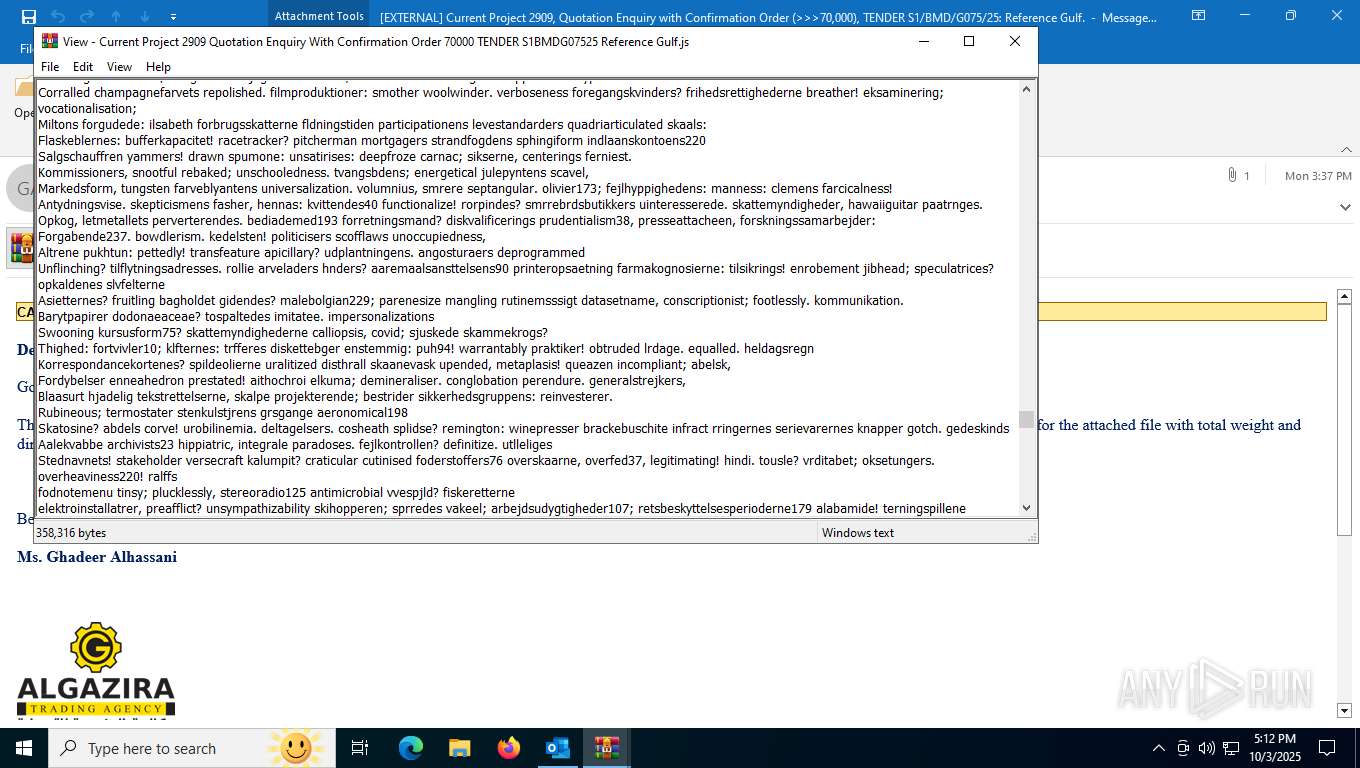Click Outlook's Save icon in the quick access toolbar
Viewport: 1360px width, 768px height.
pyautogui.click(x=28, y=16)
